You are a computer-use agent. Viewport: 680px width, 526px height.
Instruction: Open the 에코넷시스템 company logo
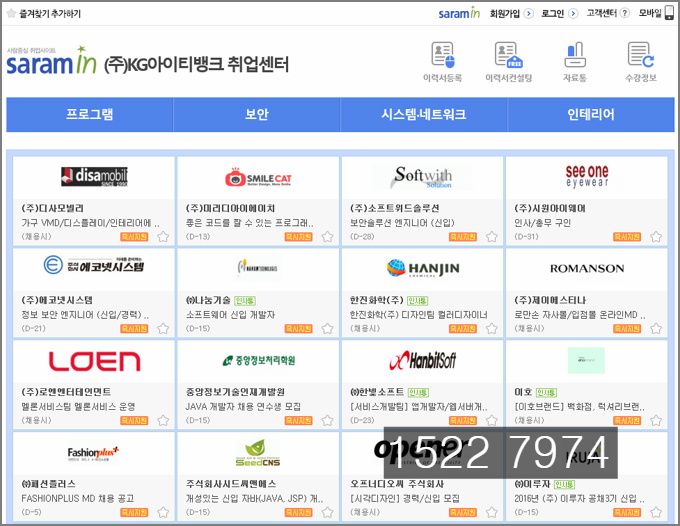click(94, 265)
